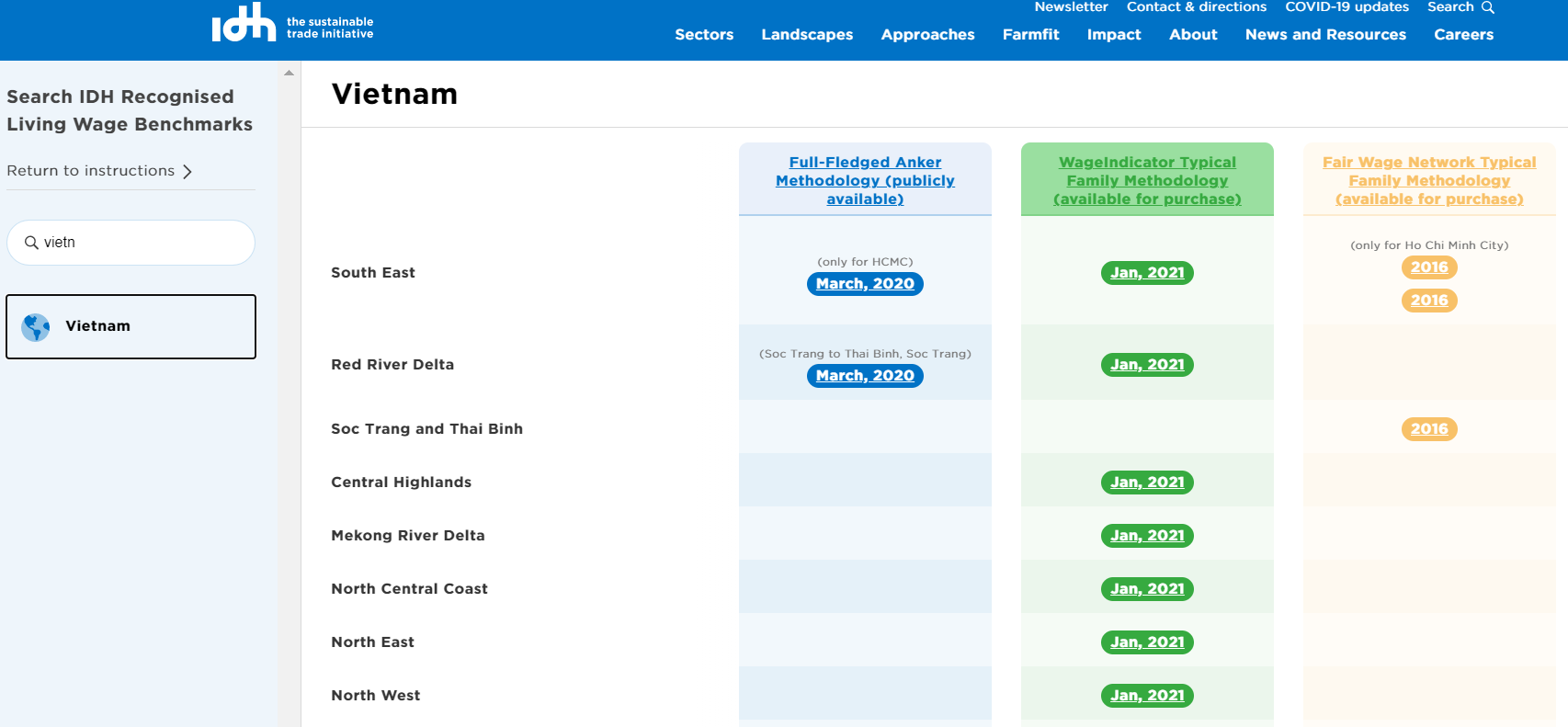Open the Landscapes menu
Image resolution: width=1568 pixels, height=727 pixels.
(807, 35)
